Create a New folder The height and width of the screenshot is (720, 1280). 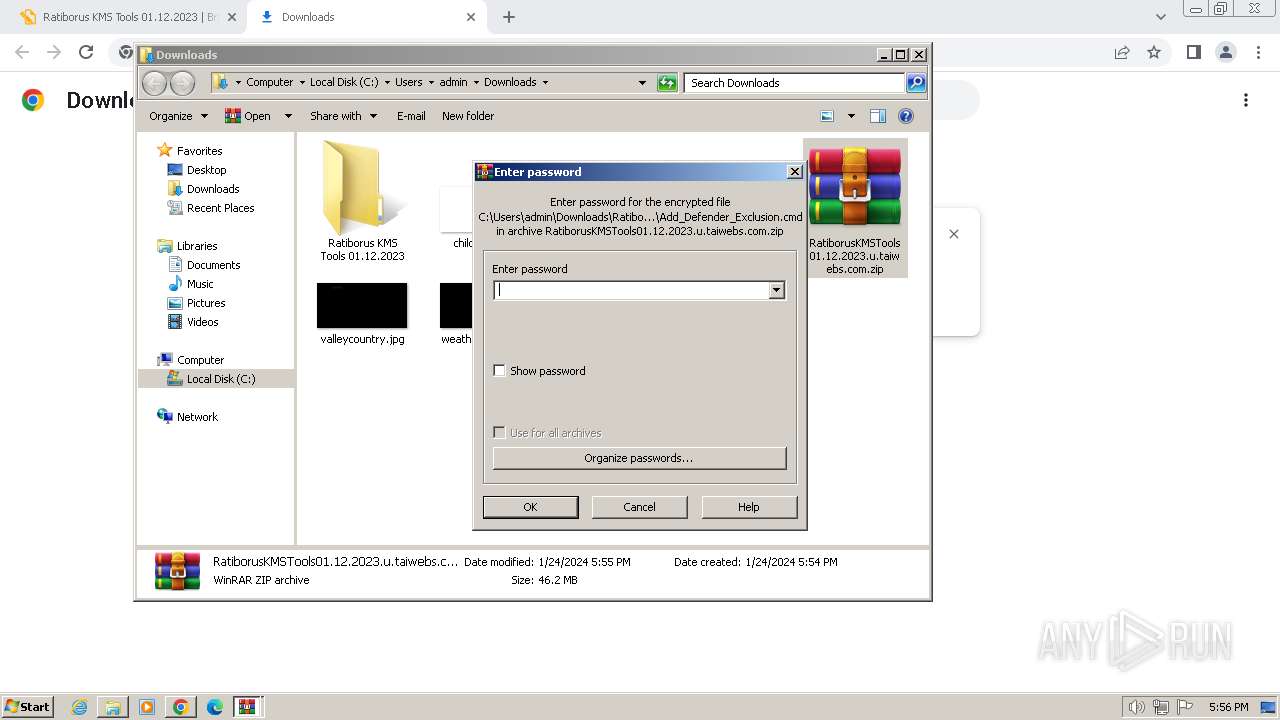point(468,116)
